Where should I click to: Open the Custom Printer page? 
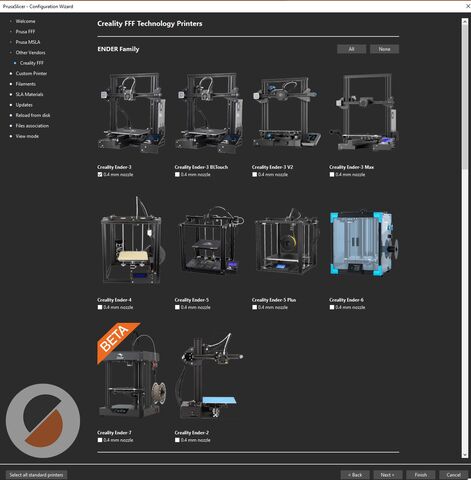click(x=31, y=73)
